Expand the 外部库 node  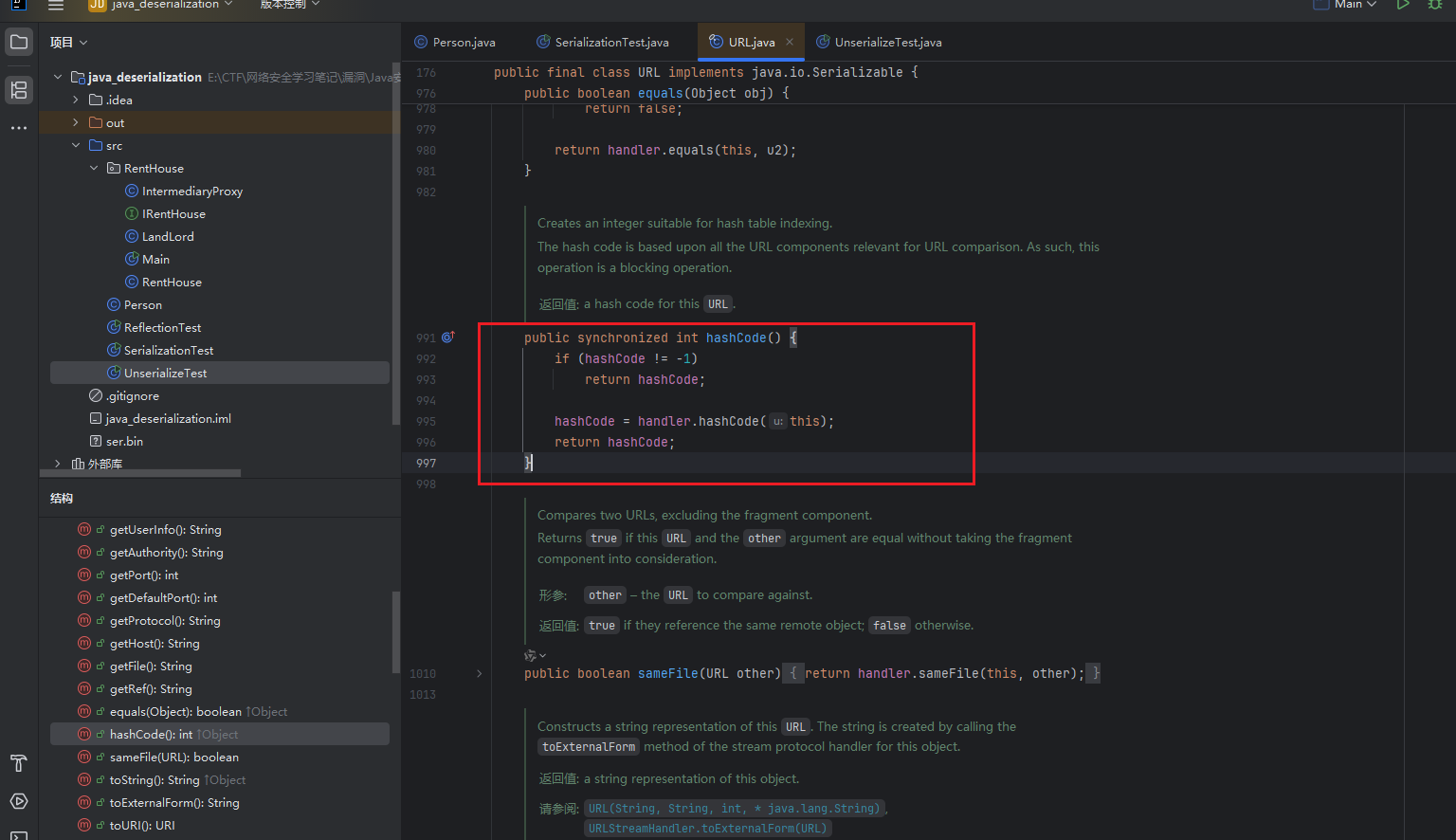click(x=58, y=464)
